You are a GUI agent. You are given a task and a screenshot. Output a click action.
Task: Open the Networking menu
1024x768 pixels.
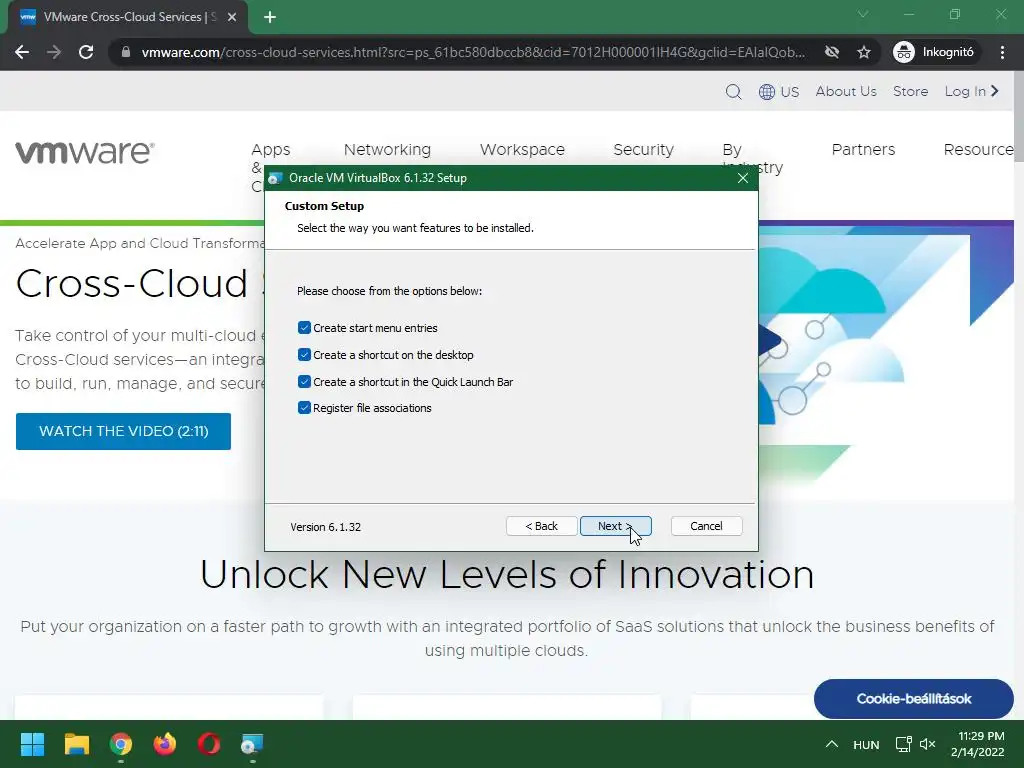tap(387, 150)
